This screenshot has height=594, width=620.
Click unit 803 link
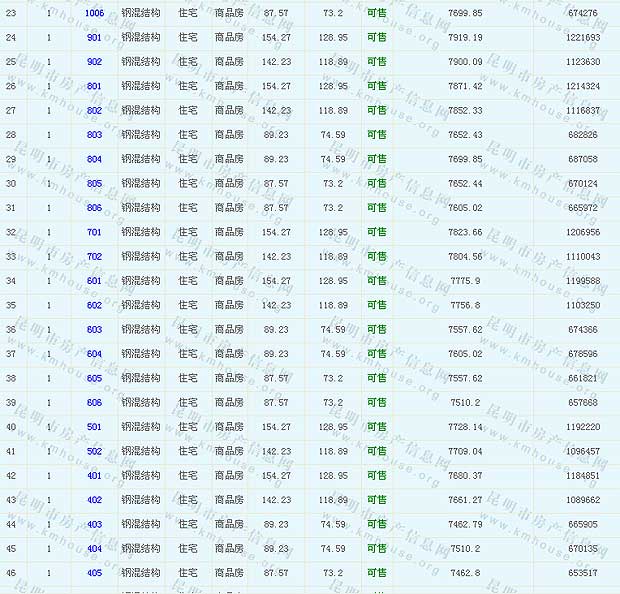[x=94, y=135]
